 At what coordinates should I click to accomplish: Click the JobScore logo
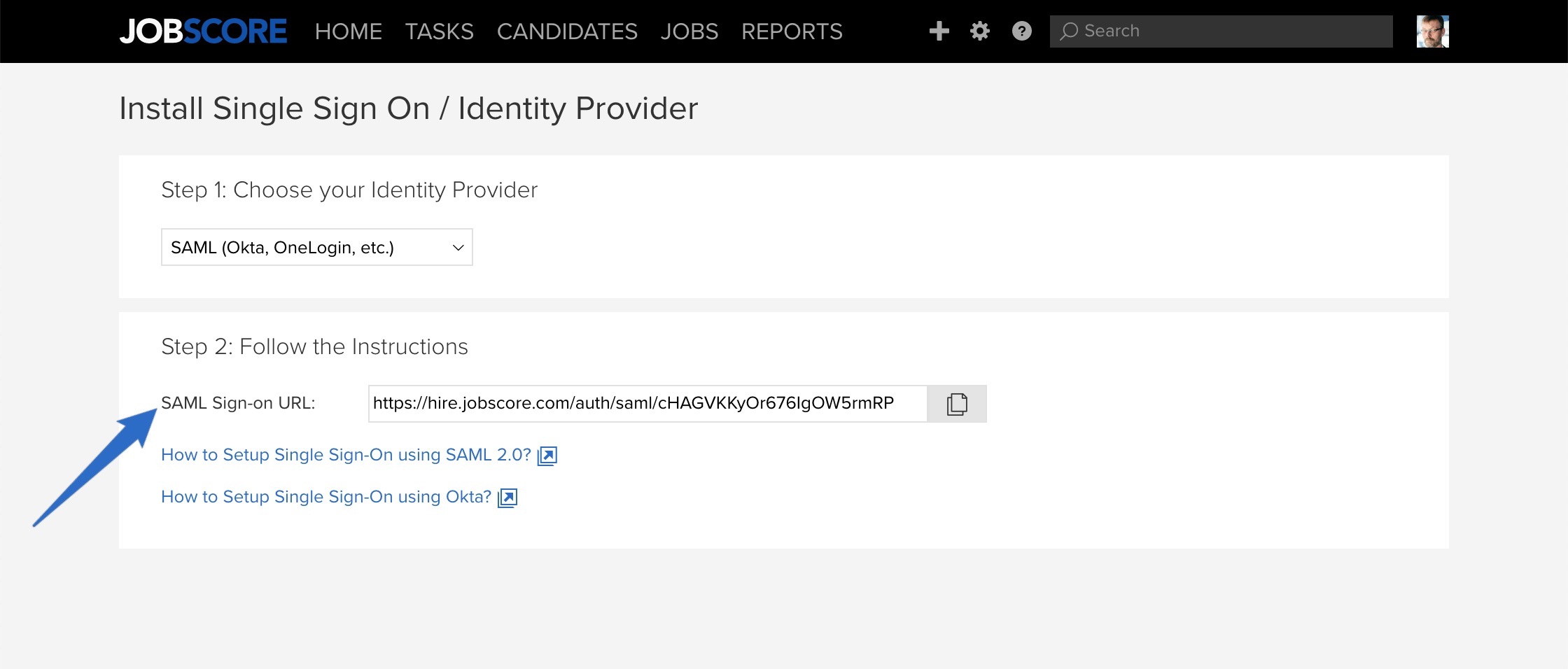(x=203, y=31)
